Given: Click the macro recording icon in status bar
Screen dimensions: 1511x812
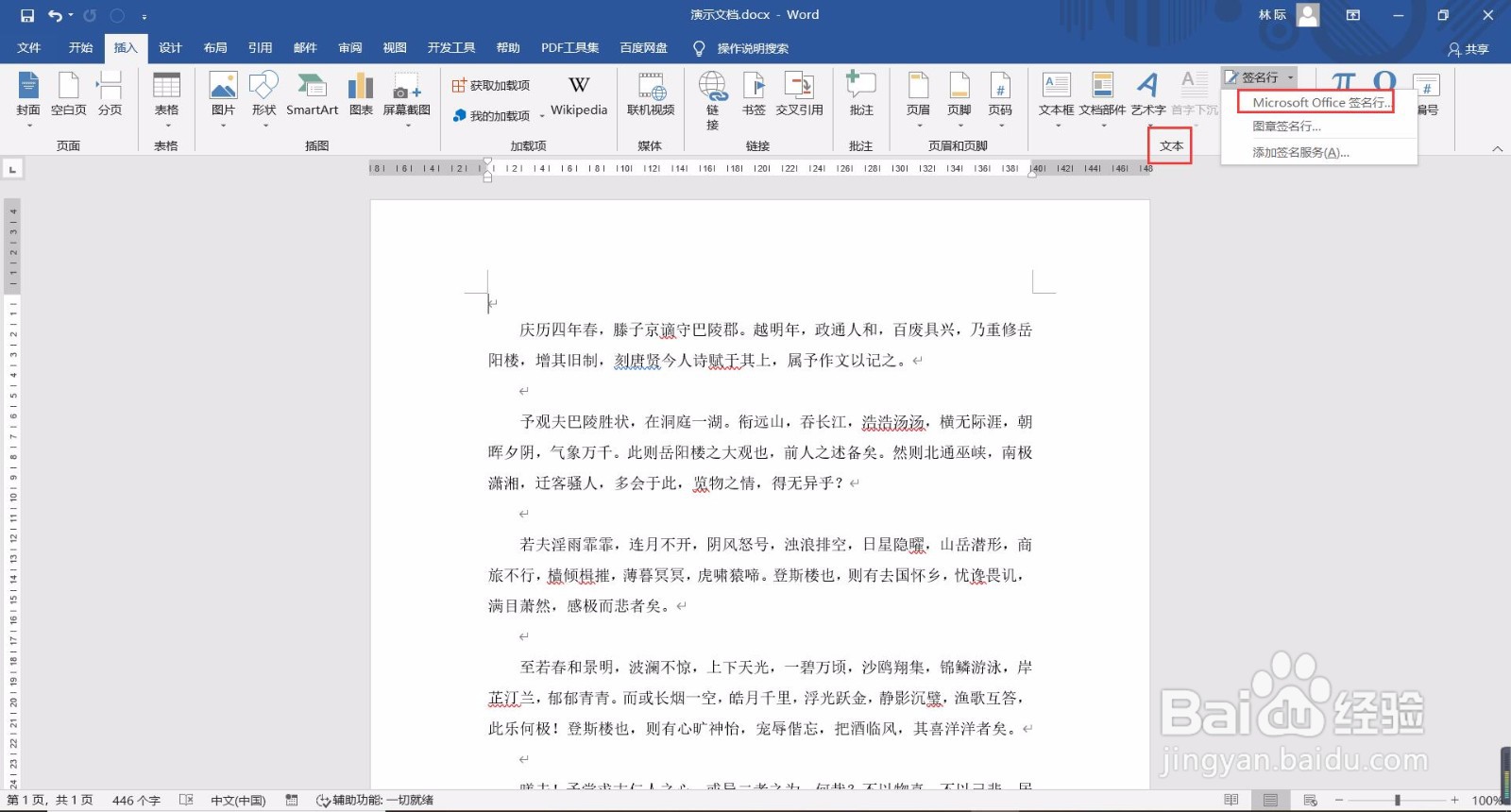Looking at the screenshot, I should [292, 801].
